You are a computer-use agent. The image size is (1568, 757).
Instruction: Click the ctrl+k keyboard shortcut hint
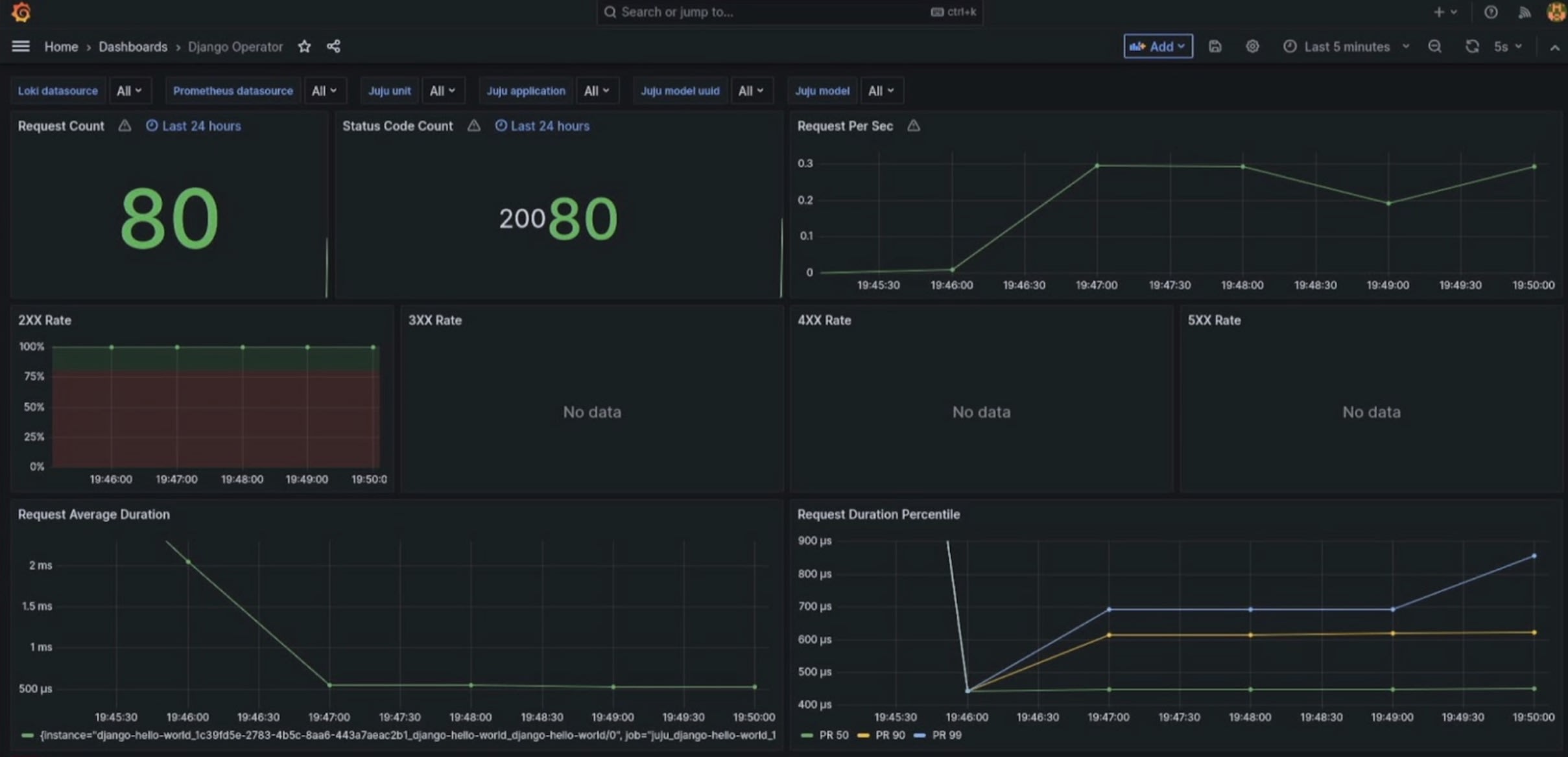[953, 12]
